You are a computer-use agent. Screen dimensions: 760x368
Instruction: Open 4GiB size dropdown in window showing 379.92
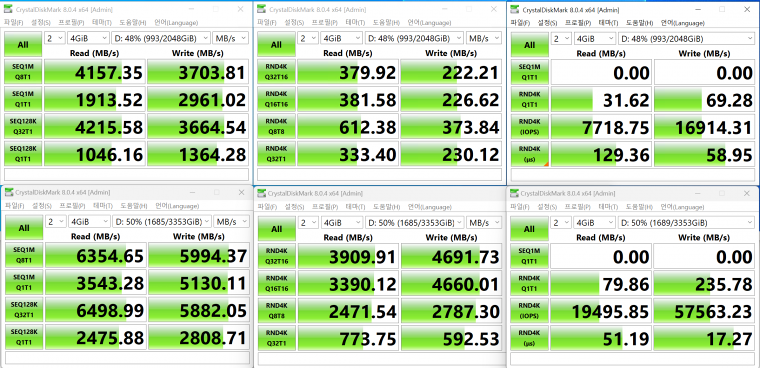(341, 38)
